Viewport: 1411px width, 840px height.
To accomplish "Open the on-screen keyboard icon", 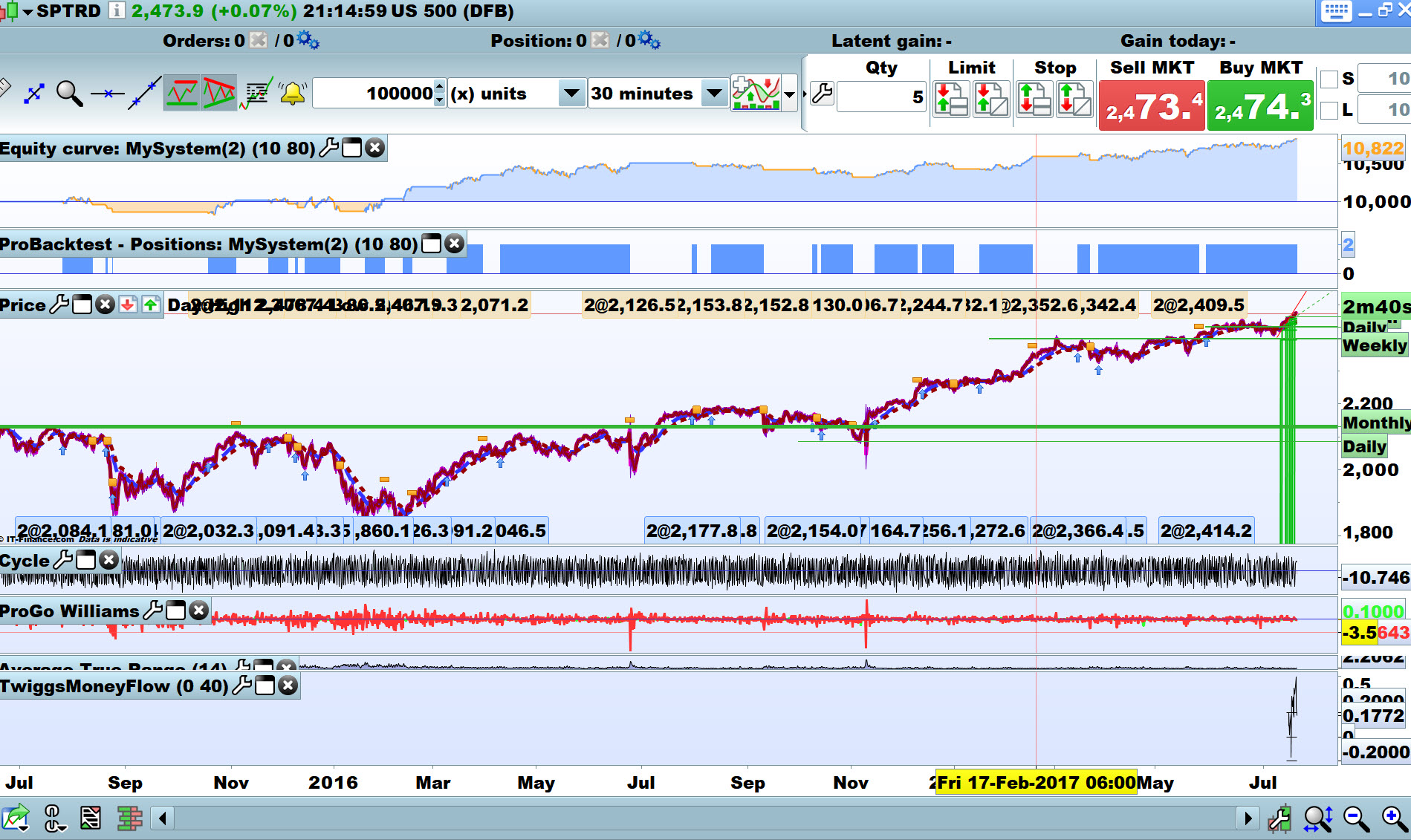I will (x=1336, y=12).
